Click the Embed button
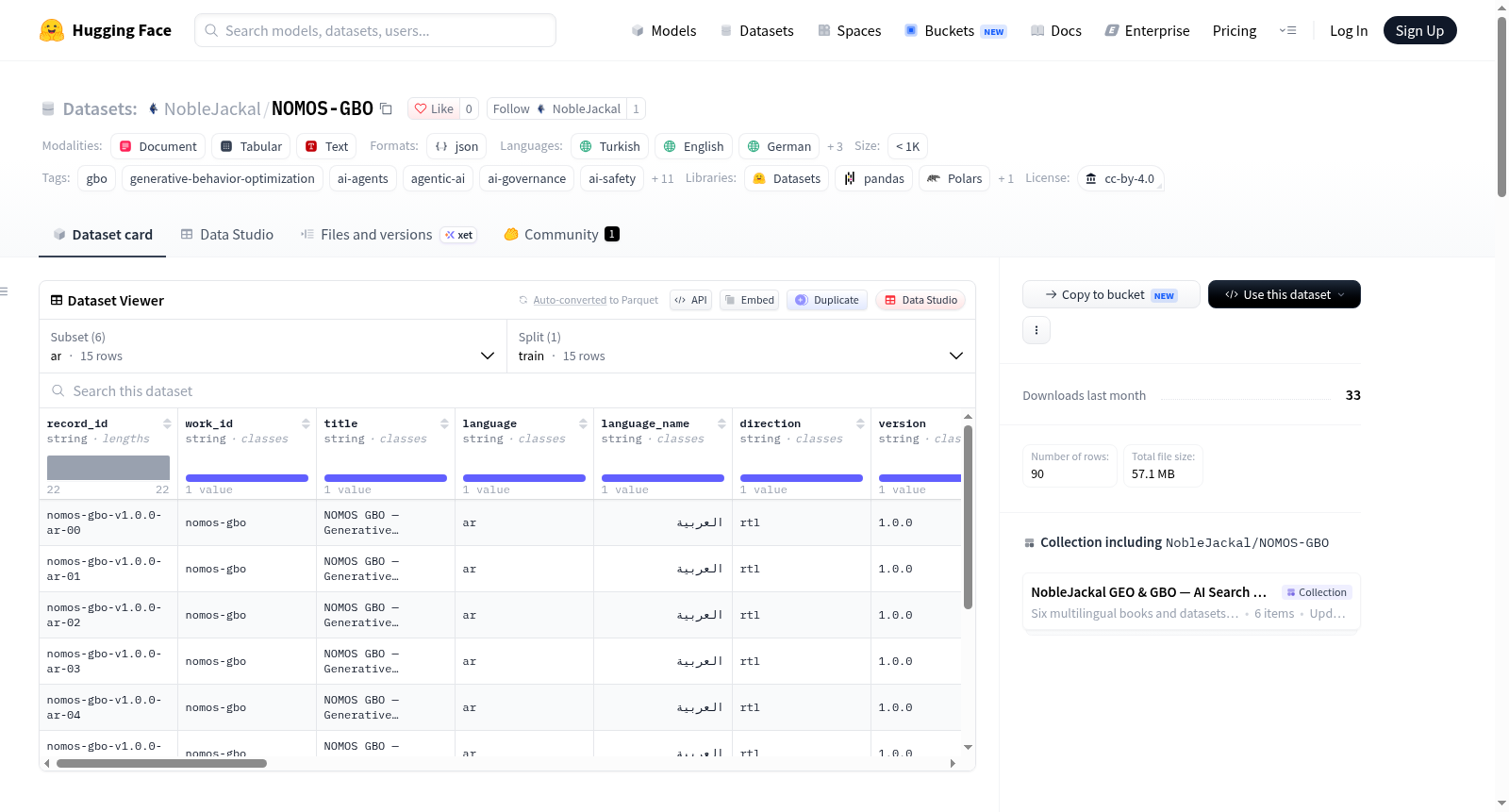 (750, 300)
